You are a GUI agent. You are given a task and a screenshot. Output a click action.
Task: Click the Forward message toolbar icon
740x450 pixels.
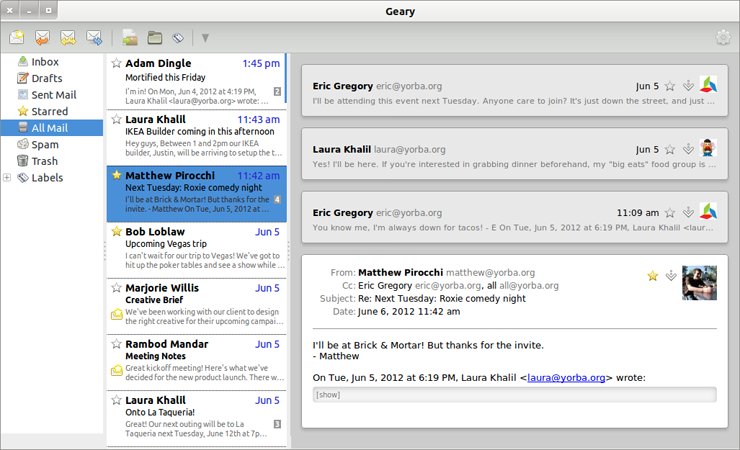pos(94,39)
